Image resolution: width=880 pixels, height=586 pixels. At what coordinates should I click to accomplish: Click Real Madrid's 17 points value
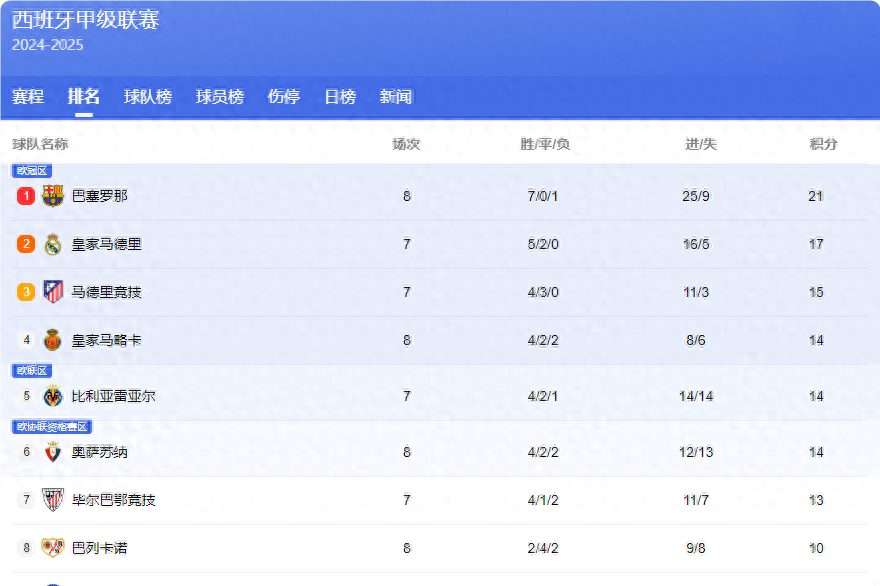tap(816, 244)
